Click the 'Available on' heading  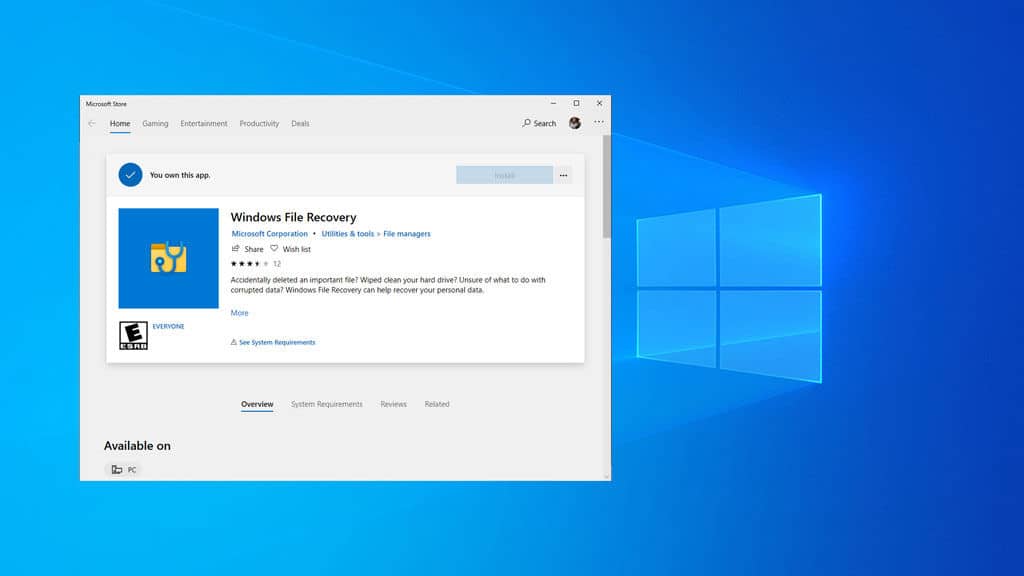pos(137,446)
